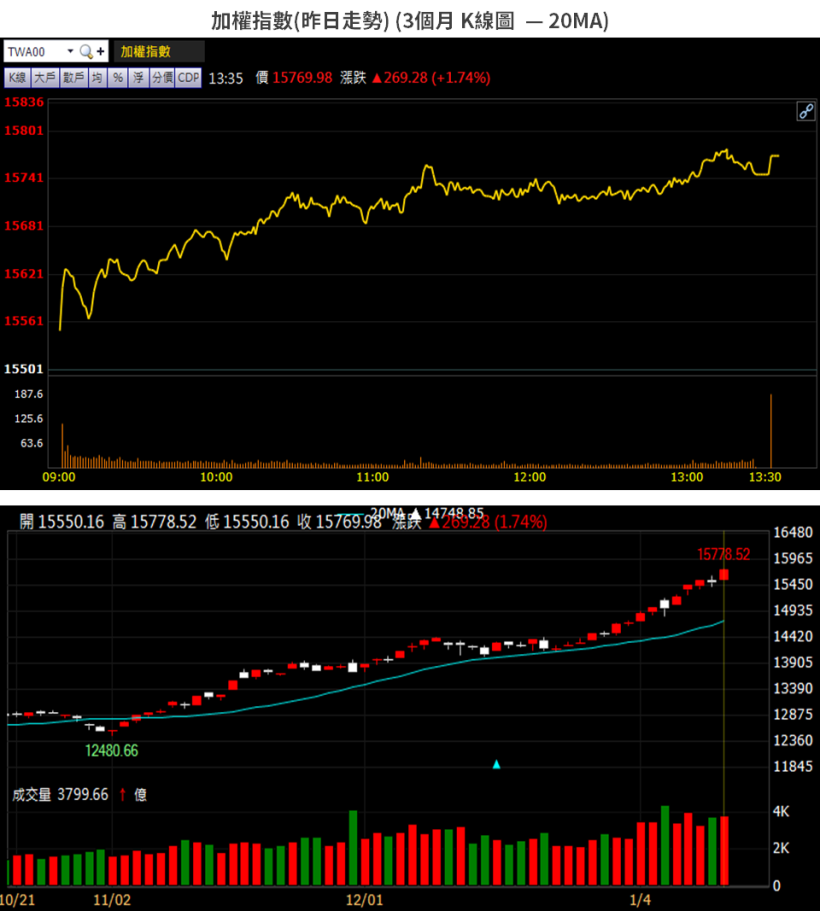This screenshot has width=820, height=911.
Task: Click the price value 15769.98
Action: click(302, 78)
